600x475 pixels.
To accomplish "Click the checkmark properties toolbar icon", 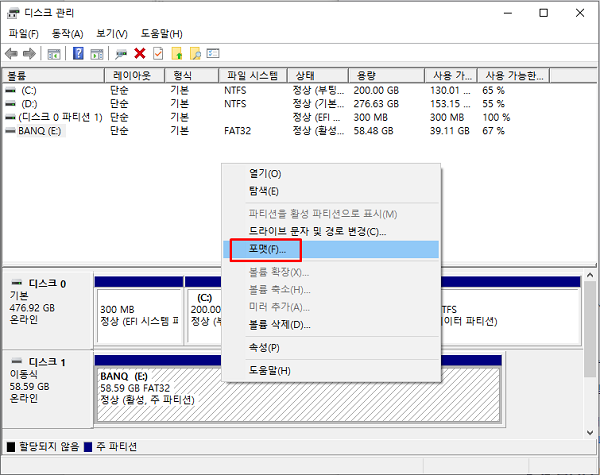I will [158, 53].
